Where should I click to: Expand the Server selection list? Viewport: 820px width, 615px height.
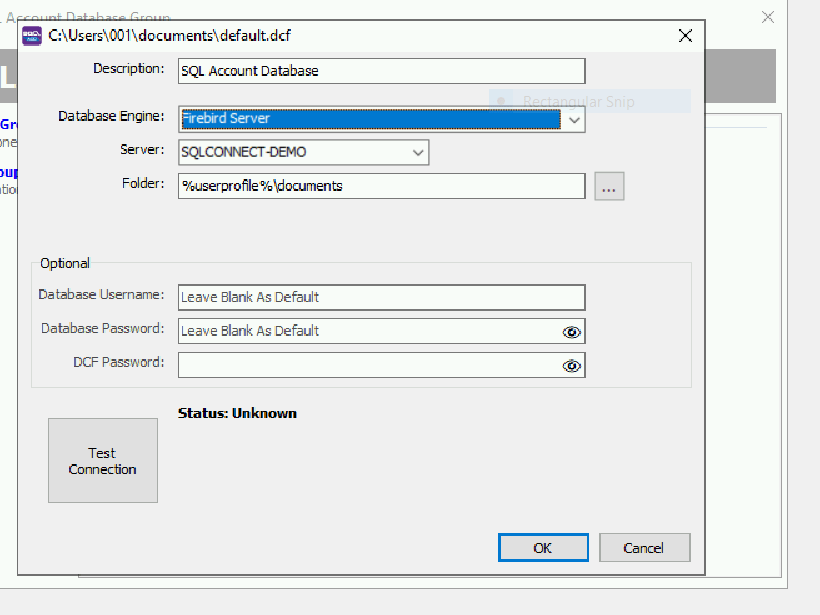click(417, 153)
